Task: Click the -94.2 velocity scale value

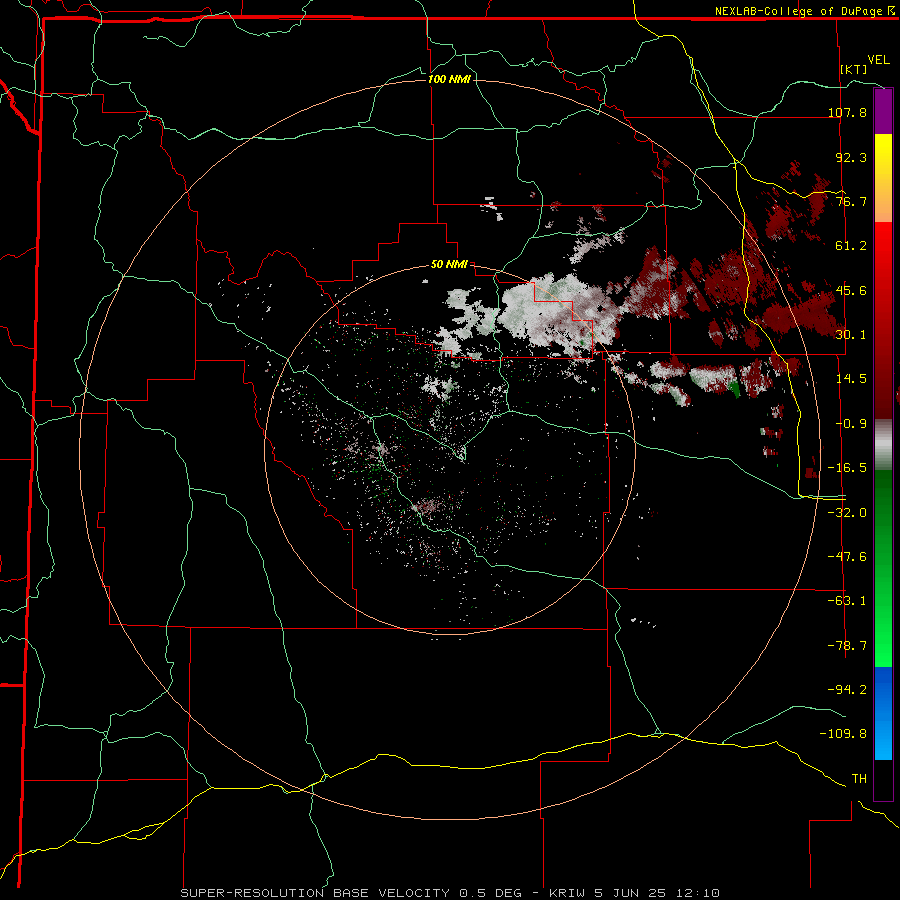Action: click(847, 690)
